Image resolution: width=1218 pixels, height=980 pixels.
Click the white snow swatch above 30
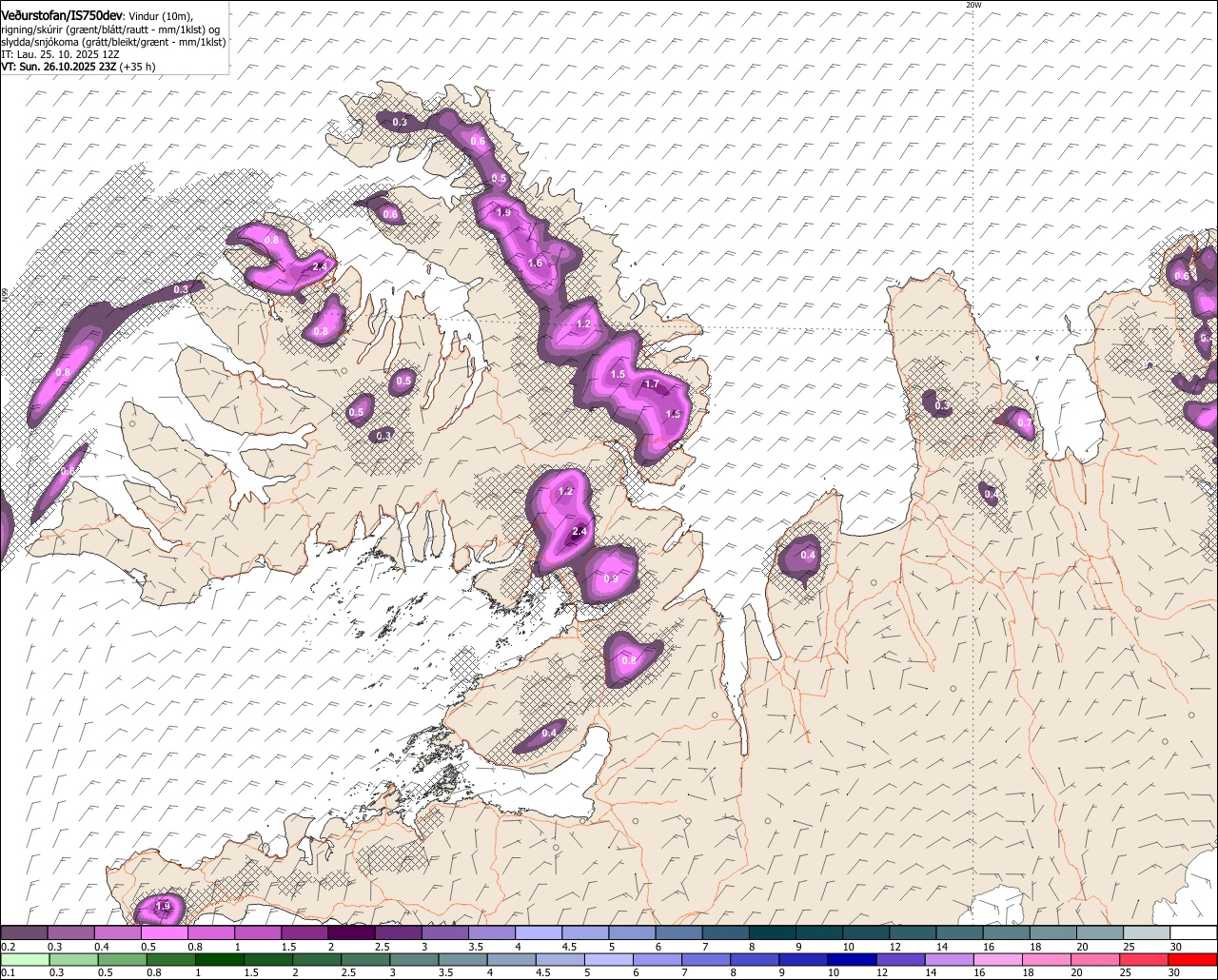coord(1194,932)
